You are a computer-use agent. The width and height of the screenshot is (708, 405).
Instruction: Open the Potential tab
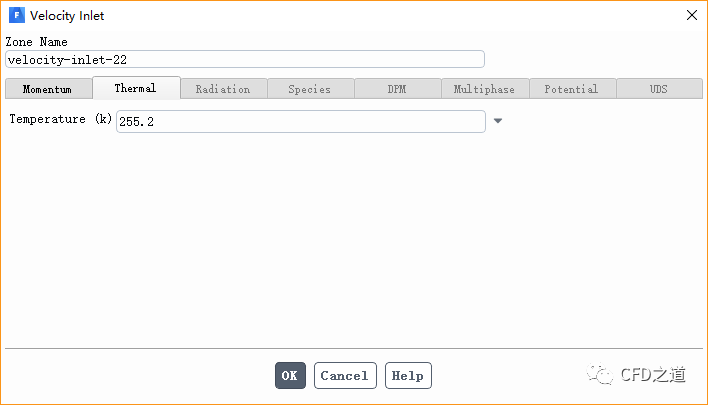[571, 89]
